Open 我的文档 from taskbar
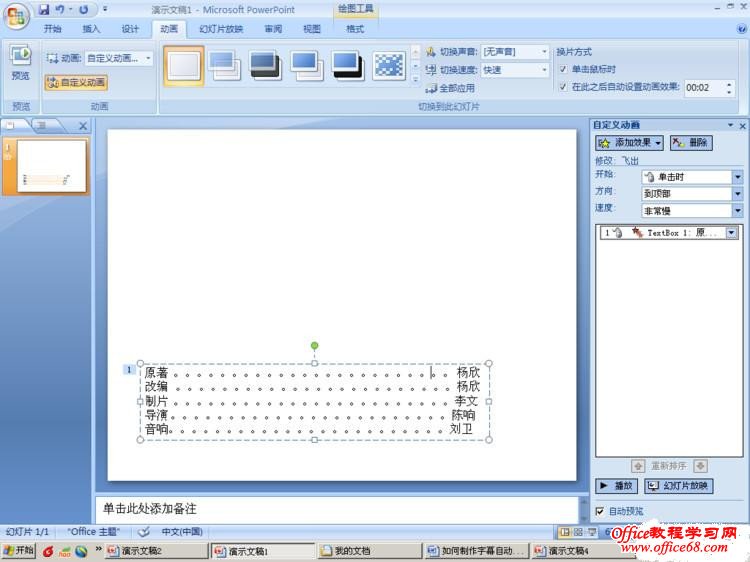 370,551
